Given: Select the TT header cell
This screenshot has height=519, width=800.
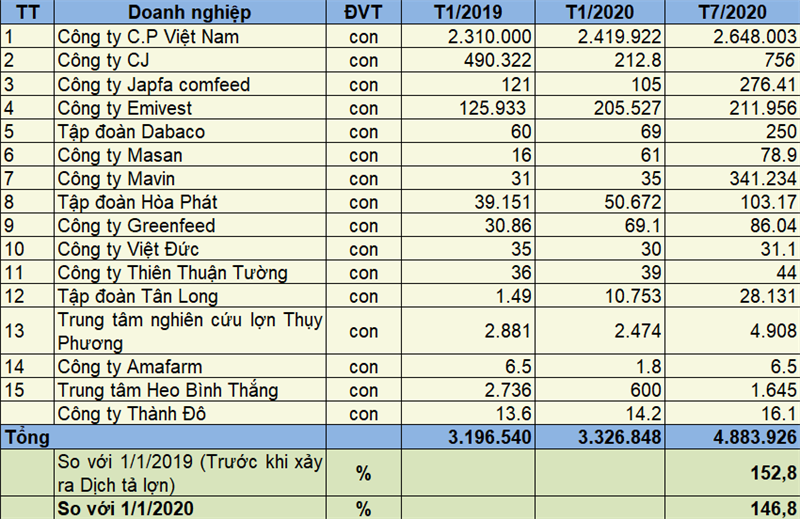Looking at the screenshot, I should (27, 12).
